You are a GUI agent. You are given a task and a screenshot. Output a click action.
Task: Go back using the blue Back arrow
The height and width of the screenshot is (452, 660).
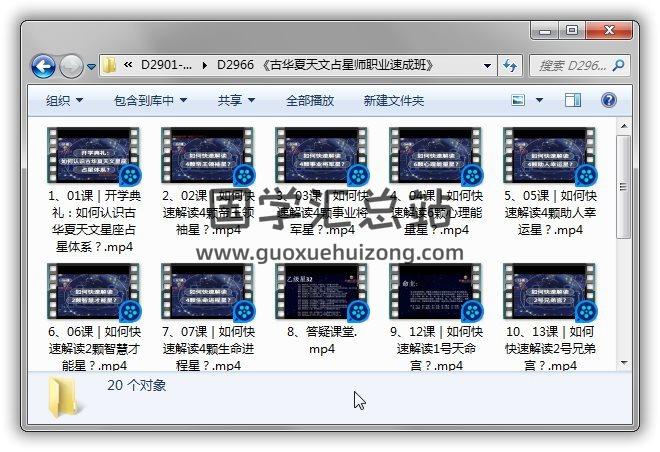43,66
